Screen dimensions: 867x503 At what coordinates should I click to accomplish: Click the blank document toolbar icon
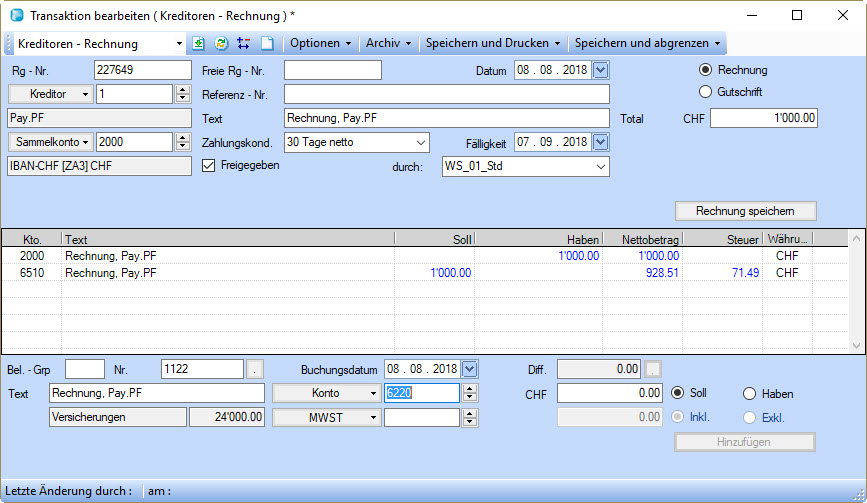click(266, 44)
